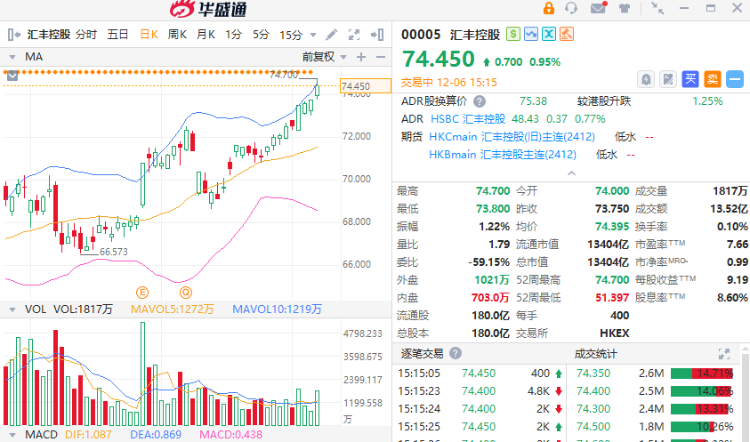The width and height of the screenshot is (750, 442).
Task: Set price alert bell icon
Action: tap(646, 79)
